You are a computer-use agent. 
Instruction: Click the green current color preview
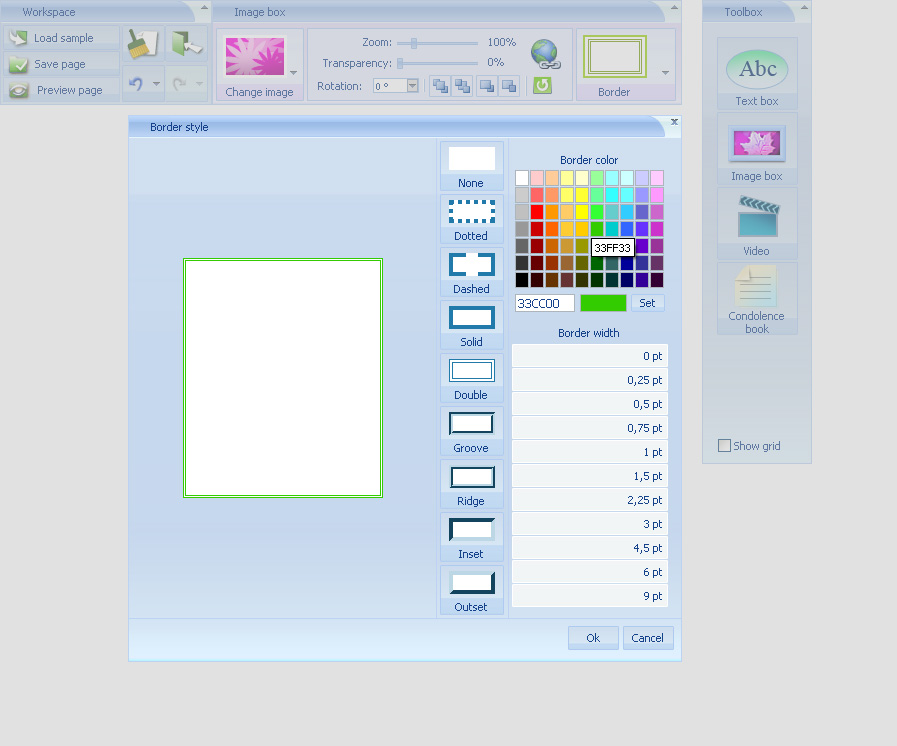coord(604,303)
